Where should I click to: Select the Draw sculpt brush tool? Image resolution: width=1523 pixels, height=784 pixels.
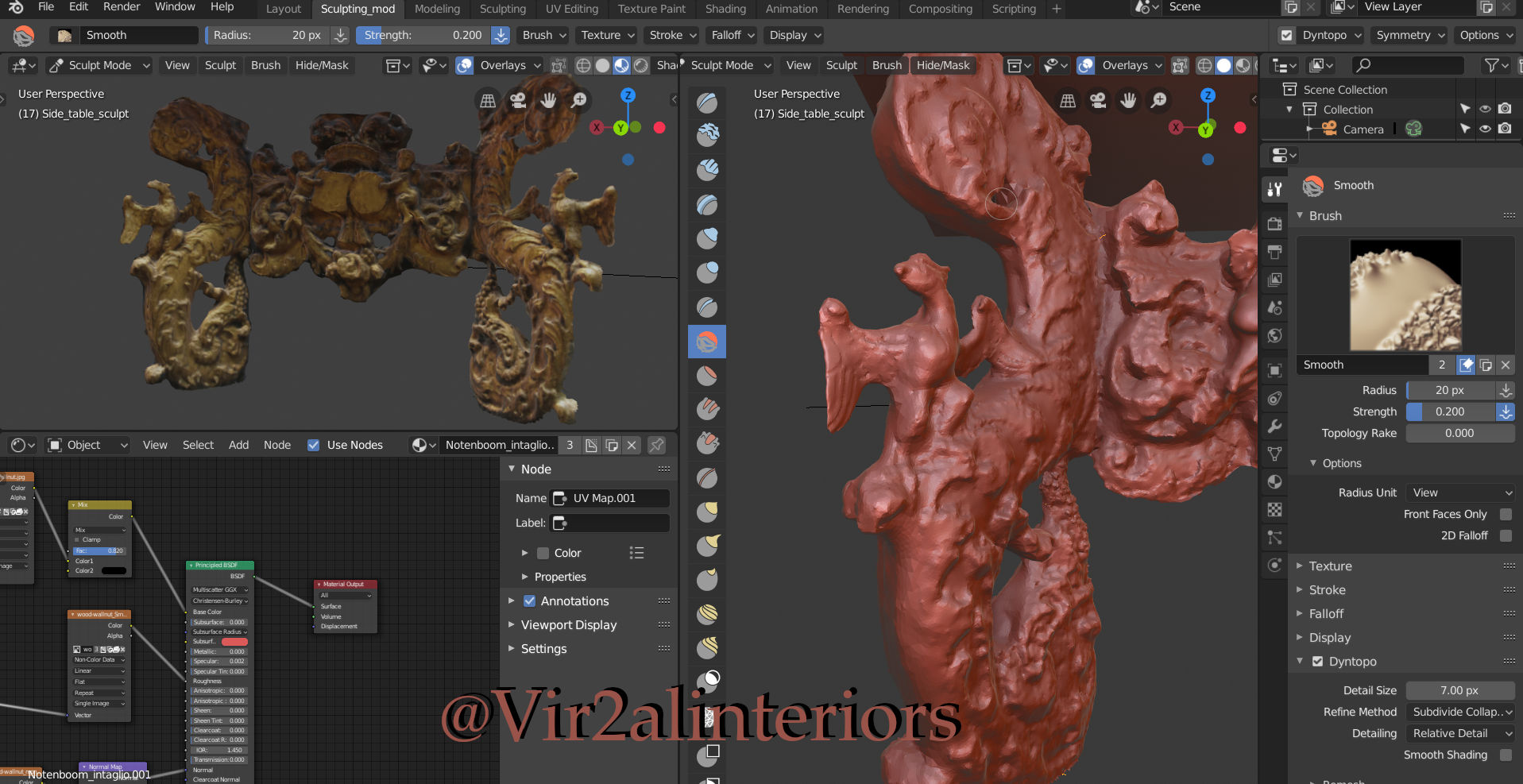[707, 102]
